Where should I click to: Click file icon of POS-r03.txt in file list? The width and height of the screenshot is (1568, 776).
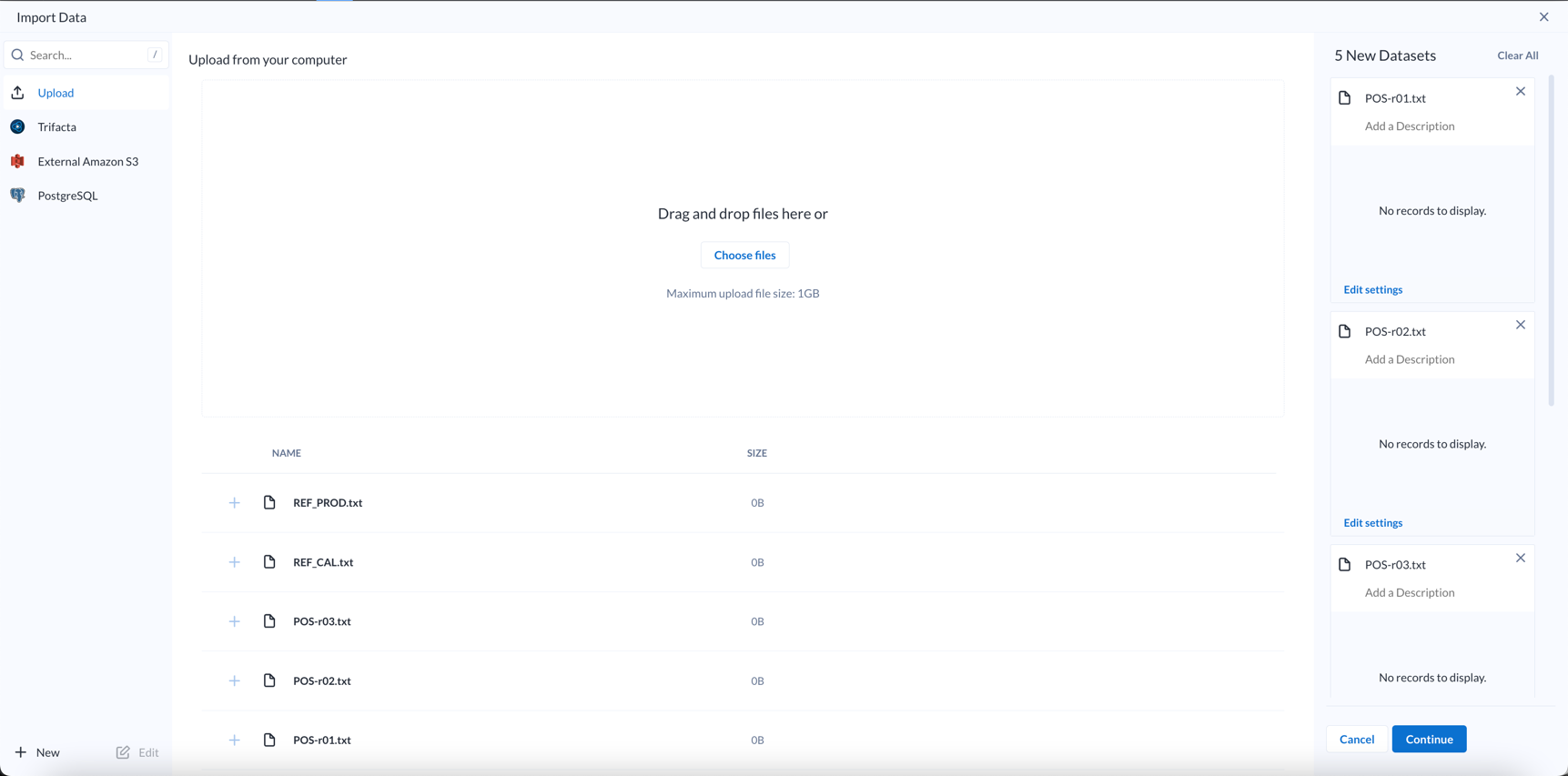click(x=269, y=620)
